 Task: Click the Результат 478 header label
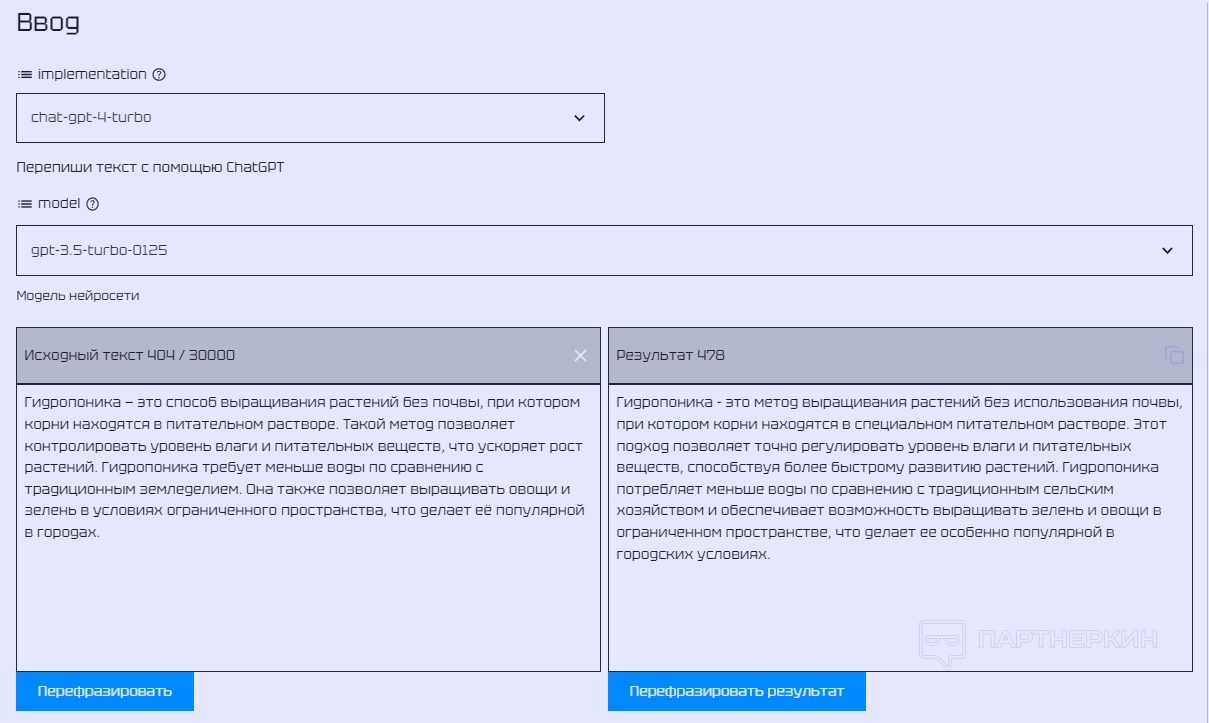pyautogui.click(x=671, y=355)
